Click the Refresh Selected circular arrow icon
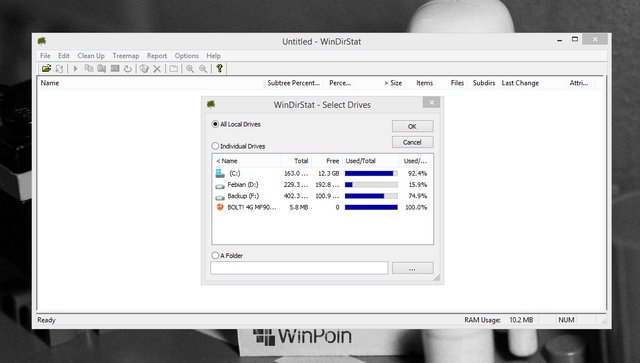Image resolution: width=640 pixels, height=363 pixels. [x=128, y=69]
